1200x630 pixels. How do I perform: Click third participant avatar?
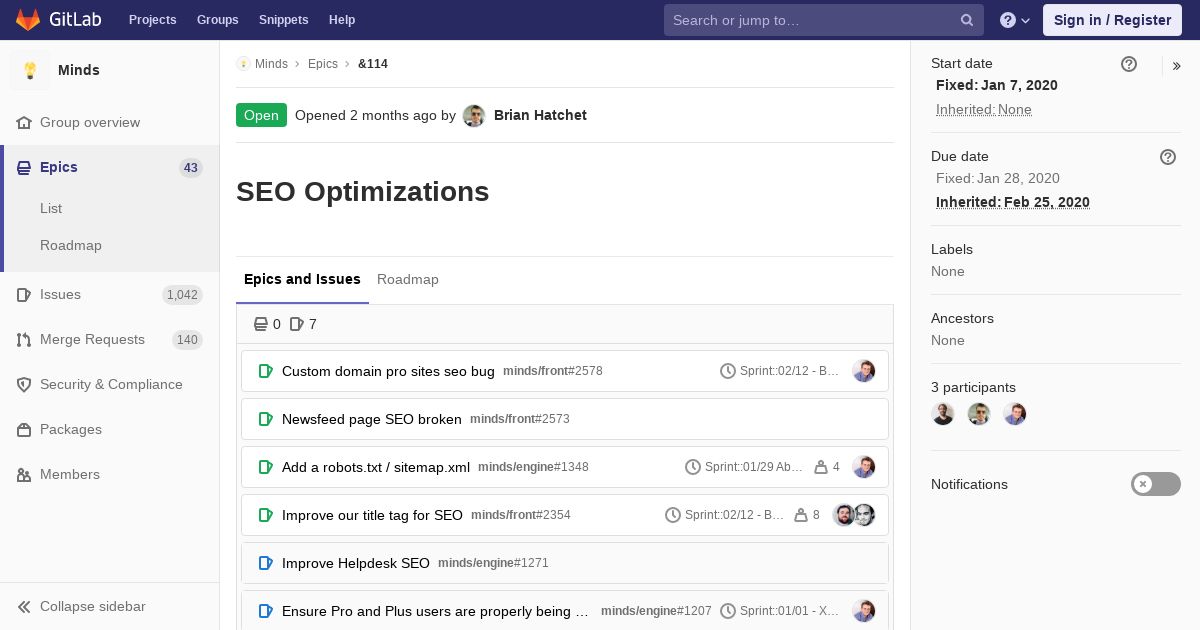(x=1015, y=414)
